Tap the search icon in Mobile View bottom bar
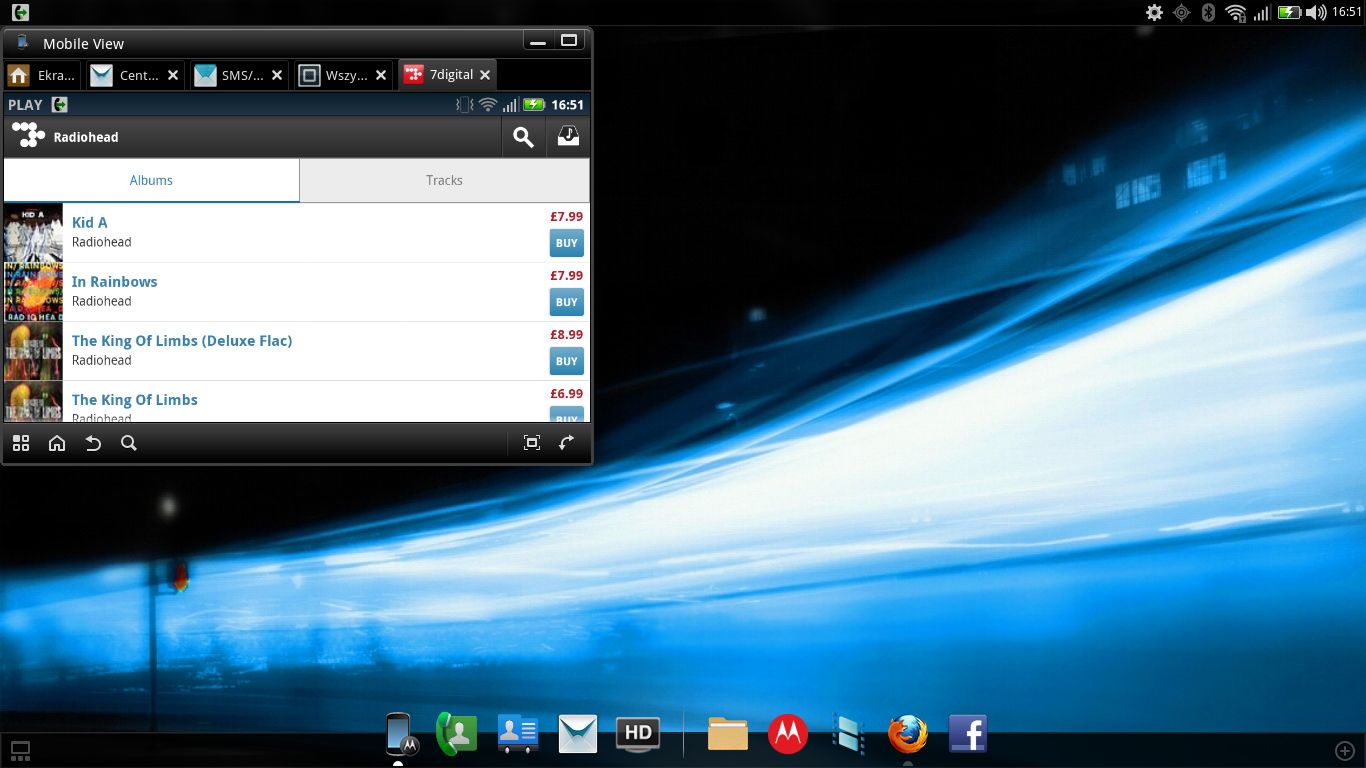This screenshot has height=768, width=1366. click(x=129, y=443)
